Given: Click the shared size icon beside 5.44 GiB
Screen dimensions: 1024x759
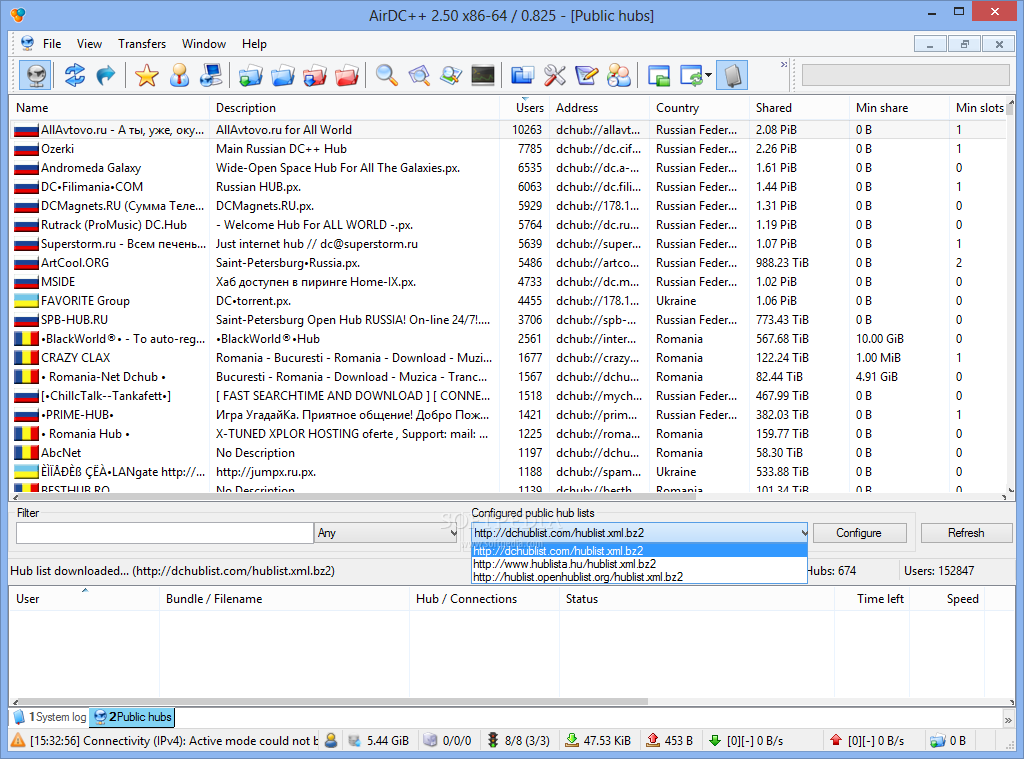Looking at the screenshot, I should point(355,740).
